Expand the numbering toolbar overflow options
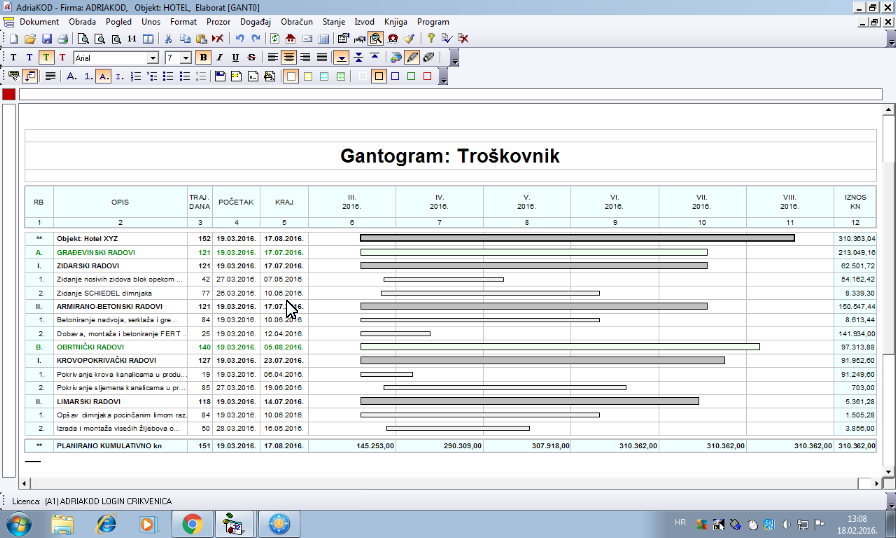This screenshot has width=896, height=538. [x=443, y=77]
